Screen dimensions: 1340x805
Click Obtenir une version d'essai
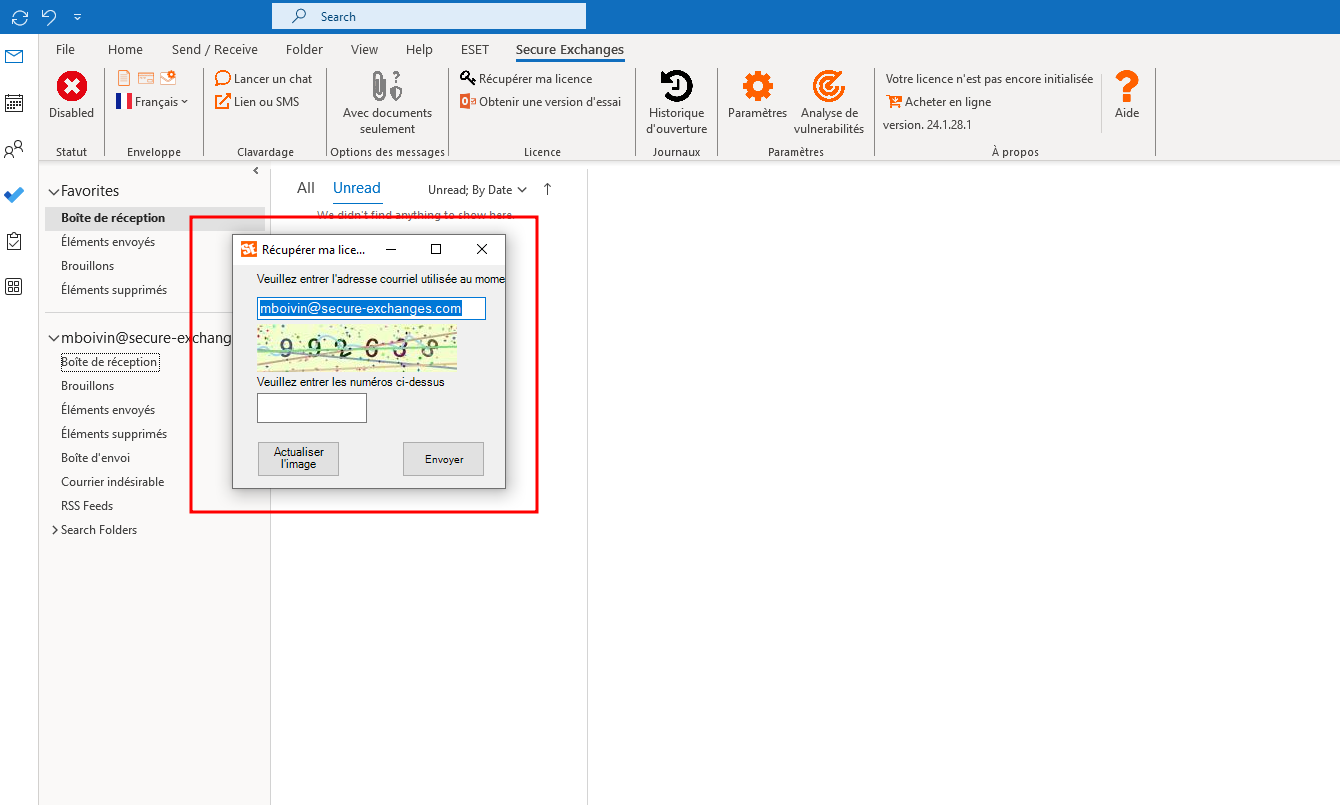(540, 101)
